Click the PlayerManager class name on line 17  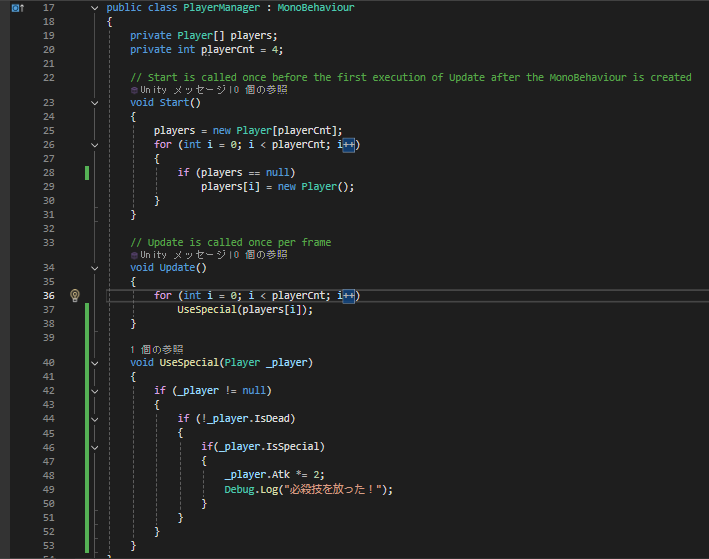pyautogui.click(x=222, y=8)
